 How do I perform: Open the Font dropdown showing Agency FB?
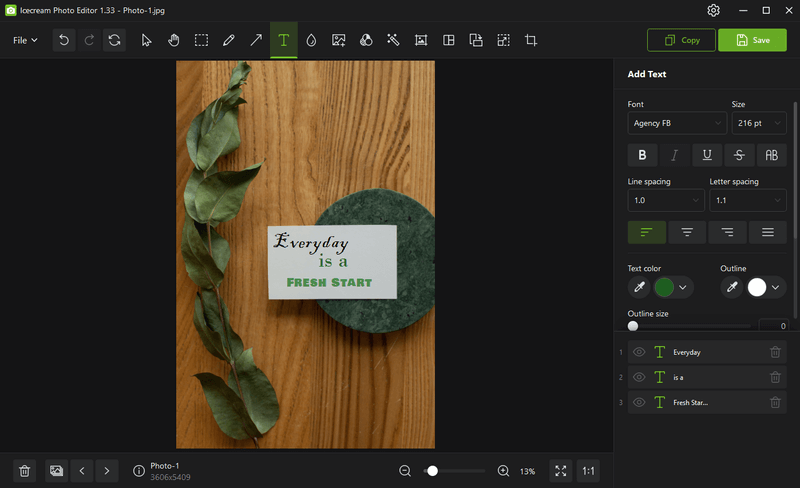click(677, 123)
